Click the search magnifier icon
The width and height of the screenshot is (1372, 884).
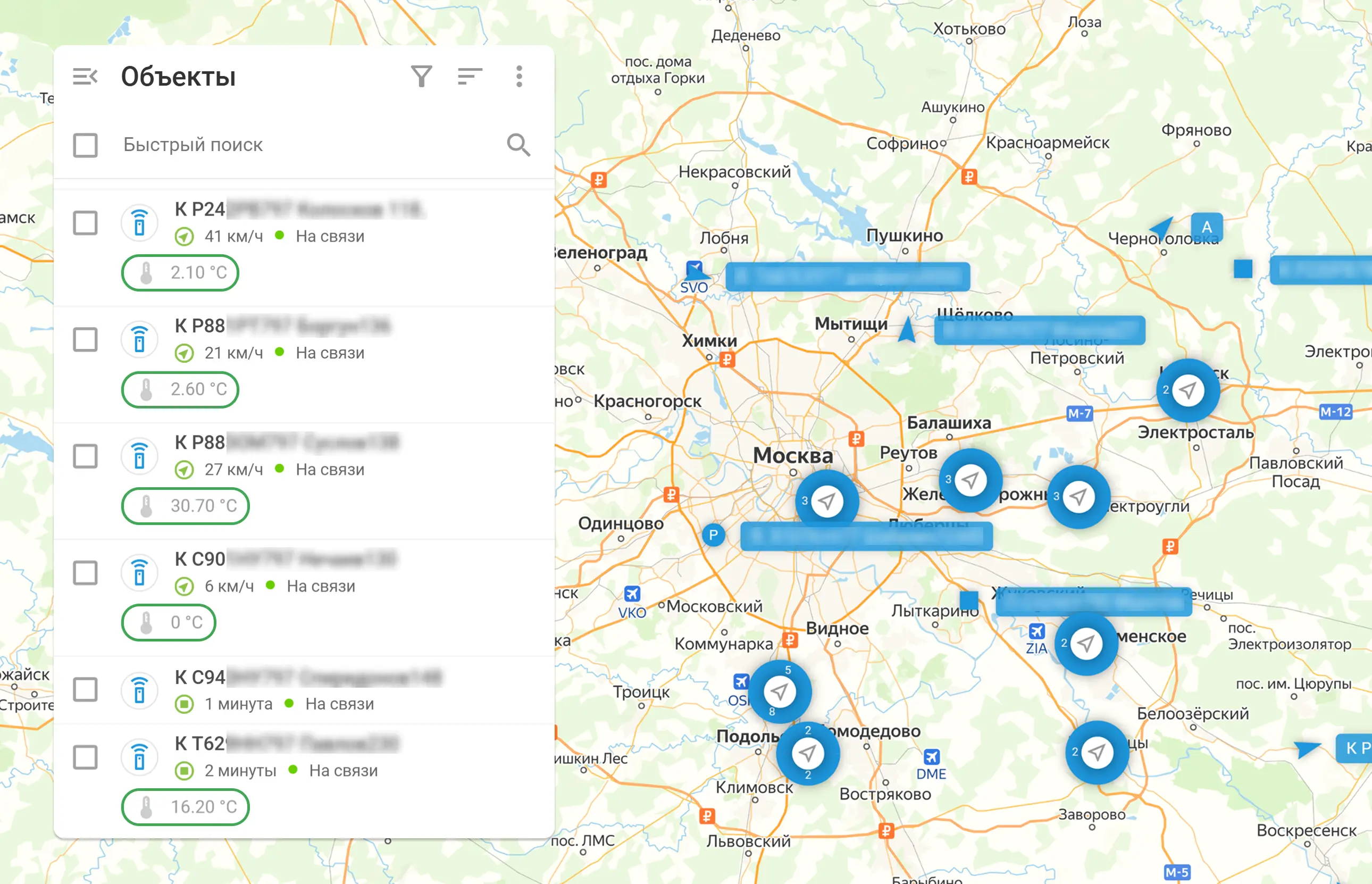click(x=518, y=145)
